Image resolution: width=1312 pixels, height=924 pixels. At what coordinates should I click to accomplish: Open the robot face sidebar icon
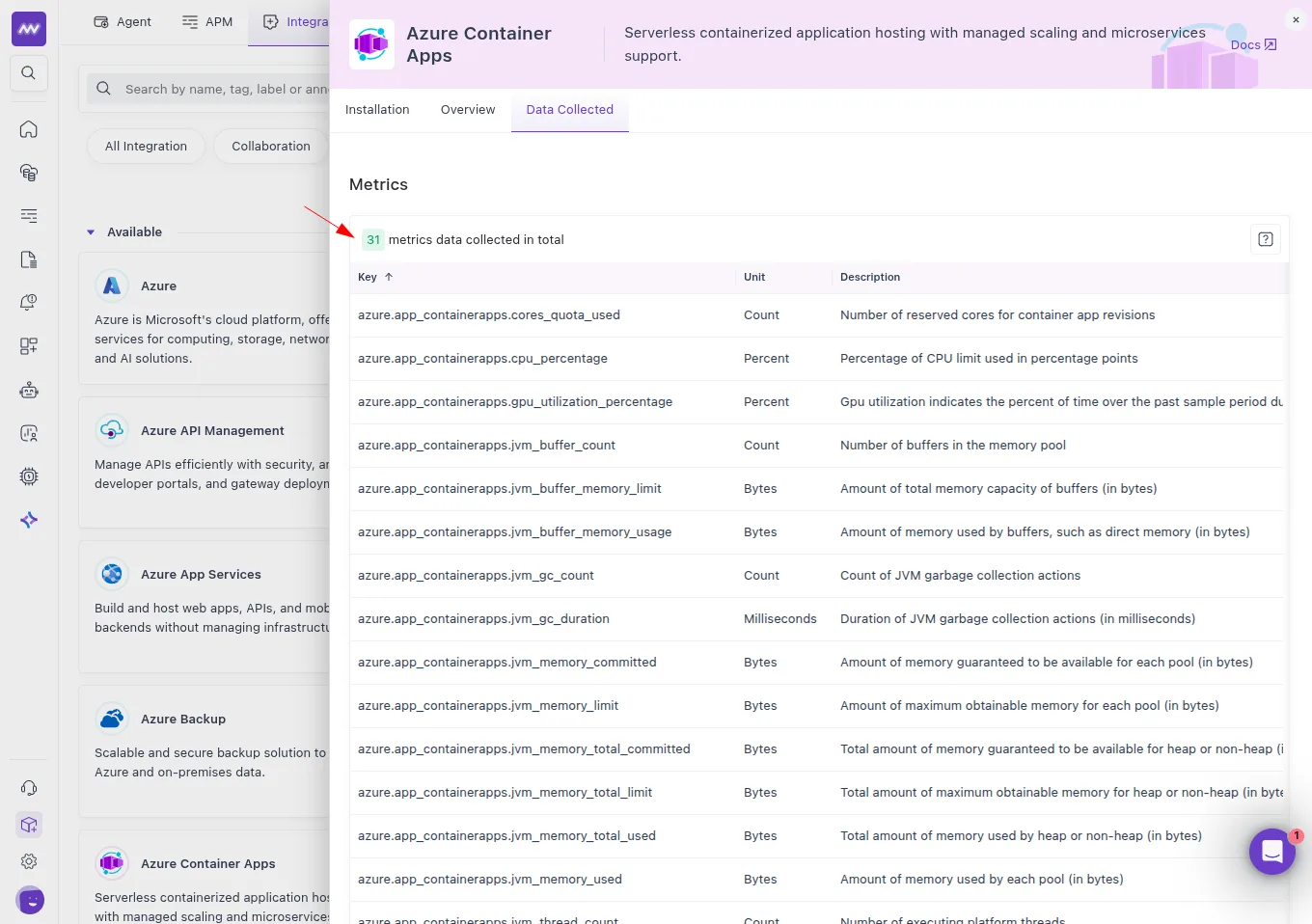tap(29, 390)
